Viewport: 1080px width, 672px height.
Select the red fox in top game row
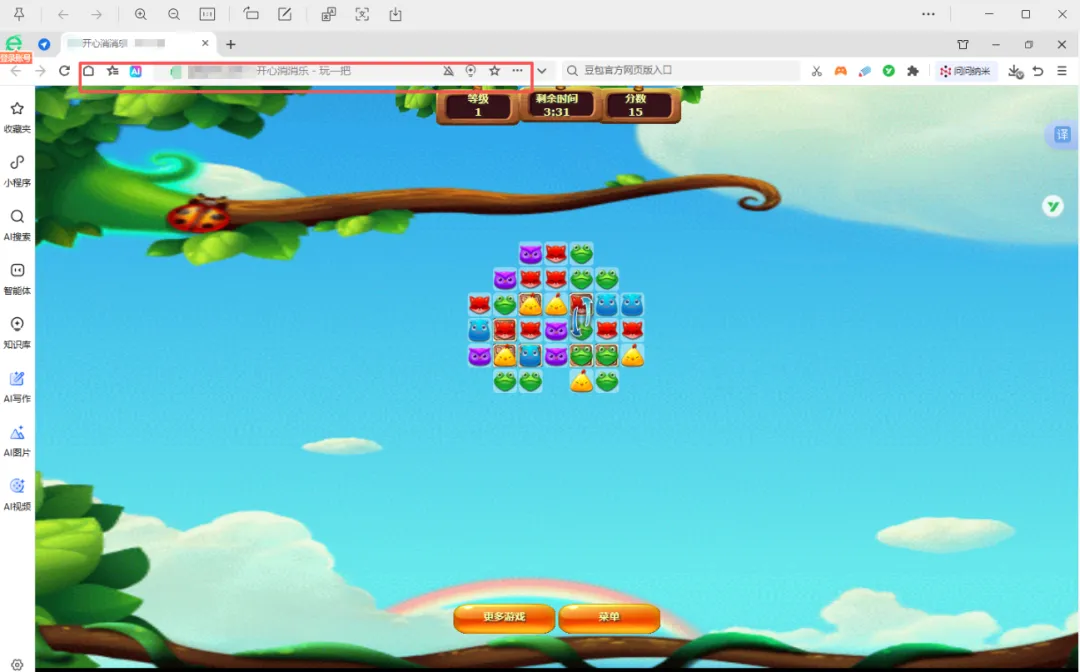point(556,254)
